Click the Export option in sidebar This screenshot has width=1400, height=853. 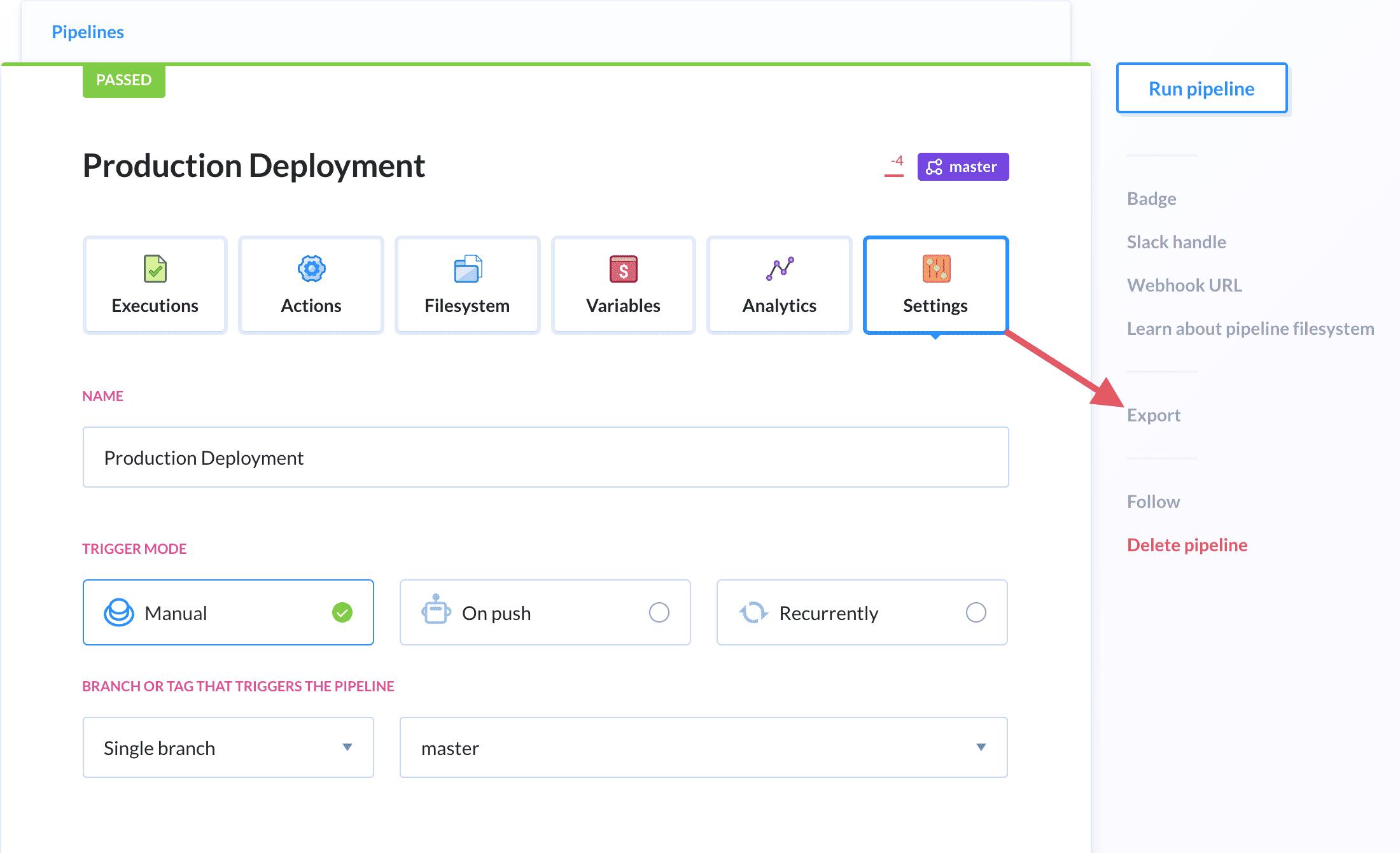click(x=1152, y=414)
